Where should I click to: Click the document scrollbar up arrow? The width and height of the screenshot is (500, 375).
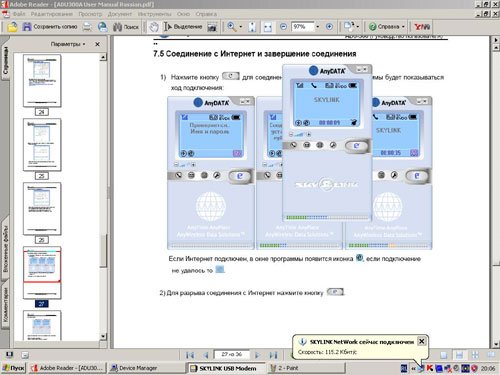pos(496,48)
